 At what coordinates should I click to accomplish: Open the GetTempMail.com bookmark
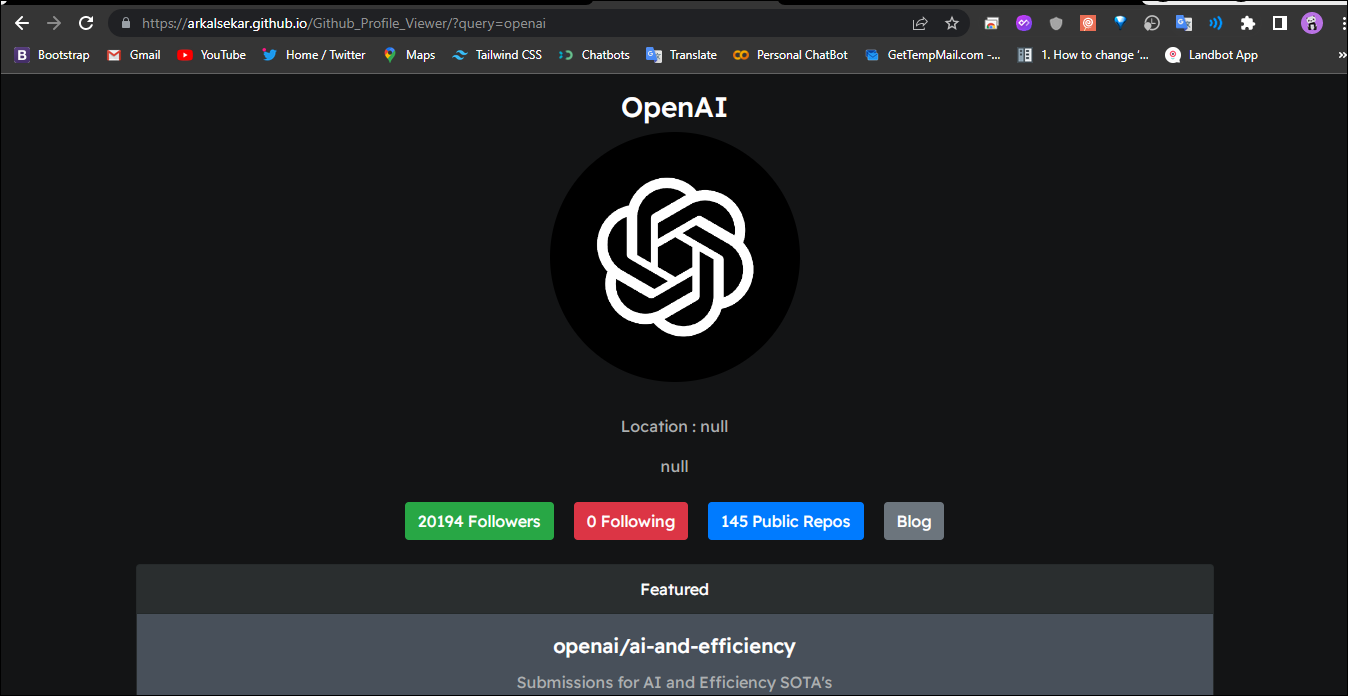(x=933, y=55)
